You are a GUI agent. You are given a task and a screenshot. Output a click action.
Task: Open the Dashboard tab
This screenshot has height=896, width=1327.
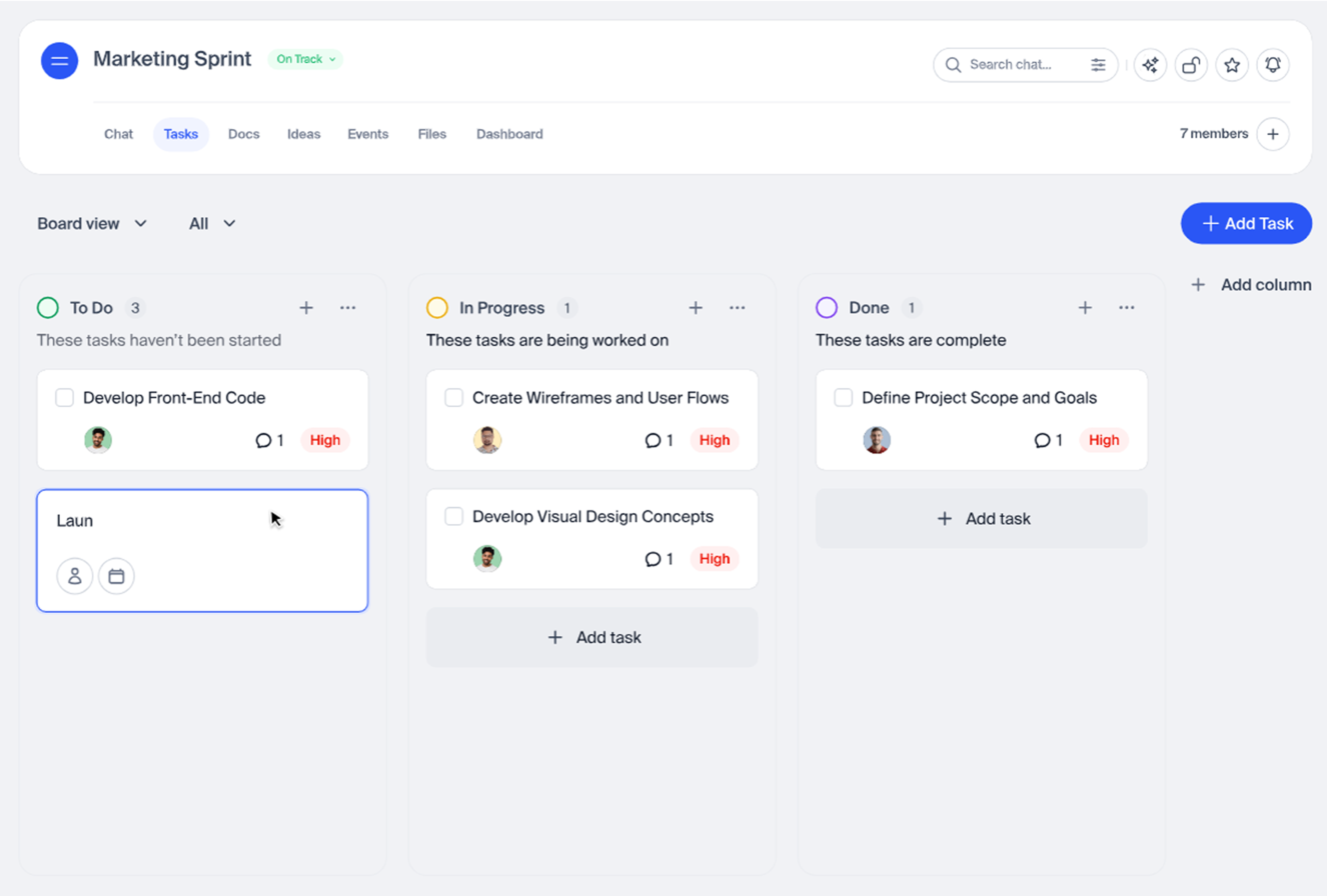pos(510,134)
